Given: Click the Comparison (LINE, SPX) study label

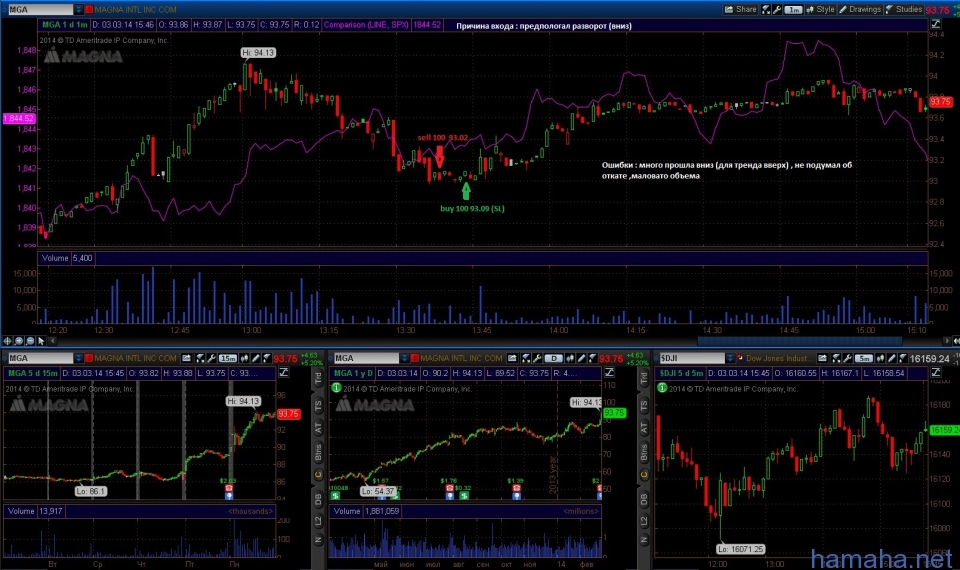Looking at the screenshot, I should [x=366, y=24].
